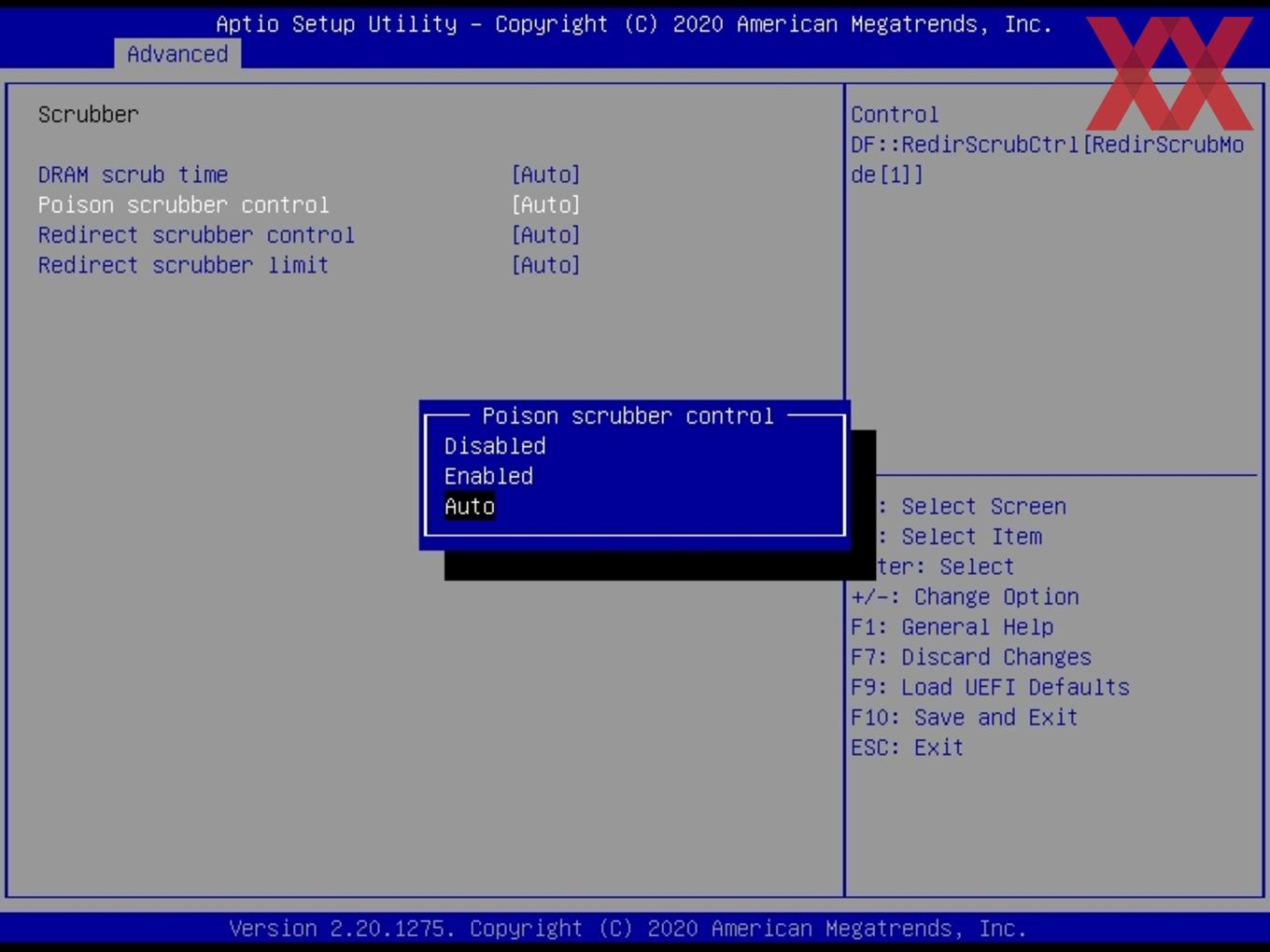
Task: Click the +/-: Change Option hint
Action: (x=965, y=596)
